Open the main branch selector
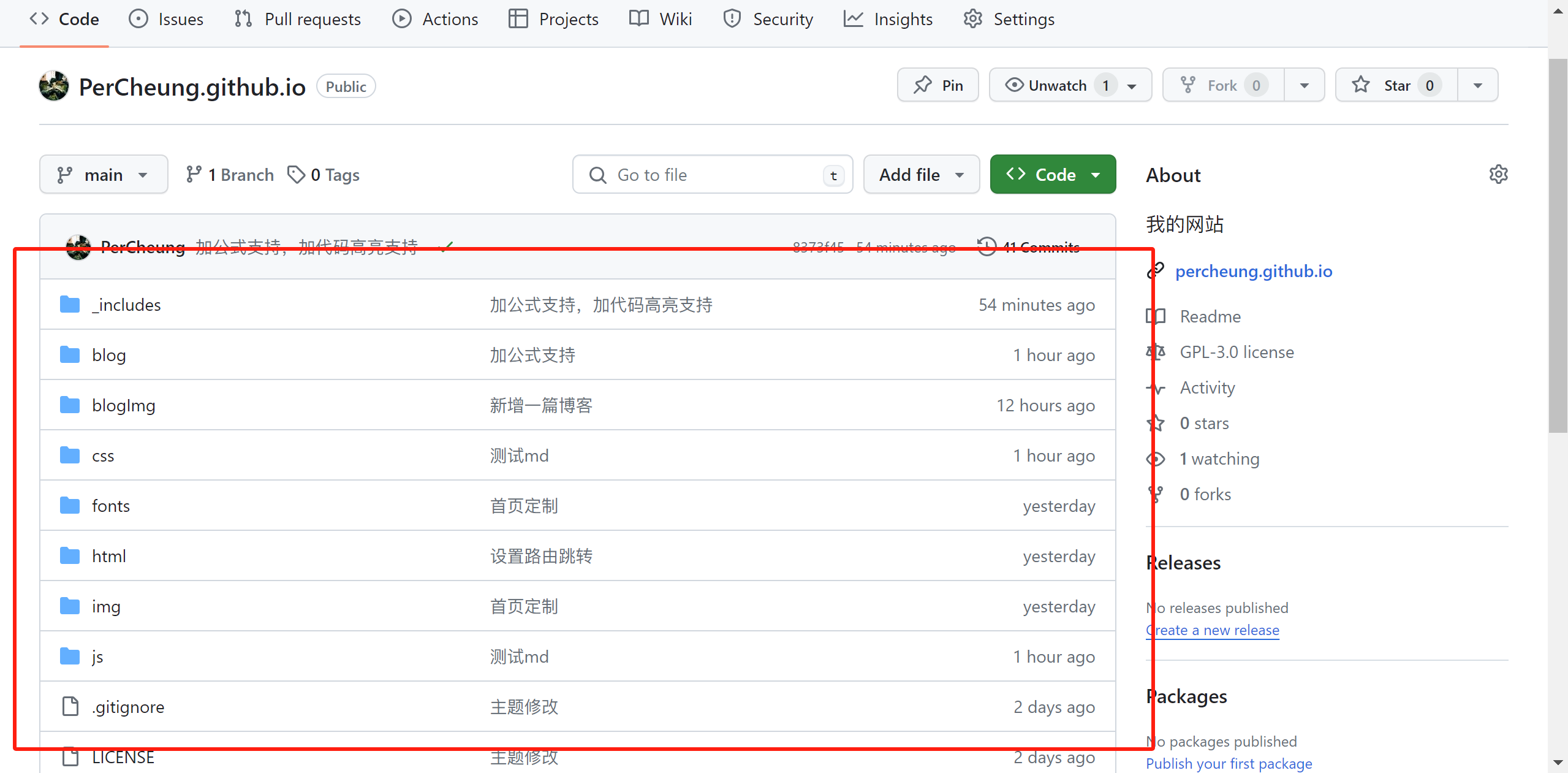The image size is (1568, 773). [x=104, y=175]
